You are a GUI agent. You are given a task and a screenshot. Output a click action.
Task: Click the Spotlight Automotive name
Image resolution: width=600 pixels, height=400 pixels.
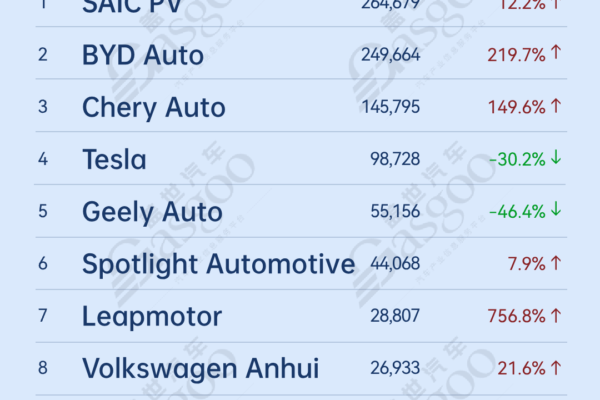point(218,264)
